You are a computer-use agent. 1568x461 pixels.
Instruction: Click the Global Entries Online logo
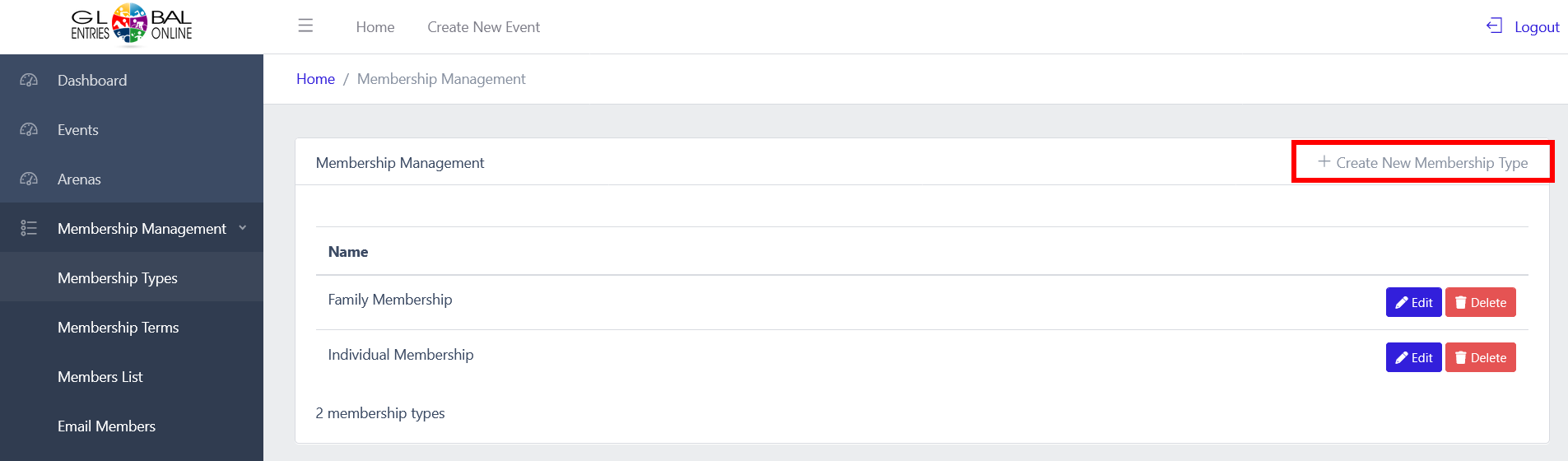tap(132, 25)
